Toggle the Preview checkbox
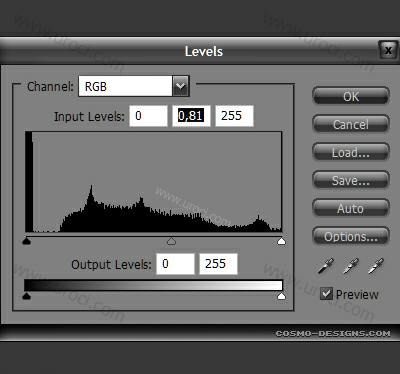 [326, 294]
